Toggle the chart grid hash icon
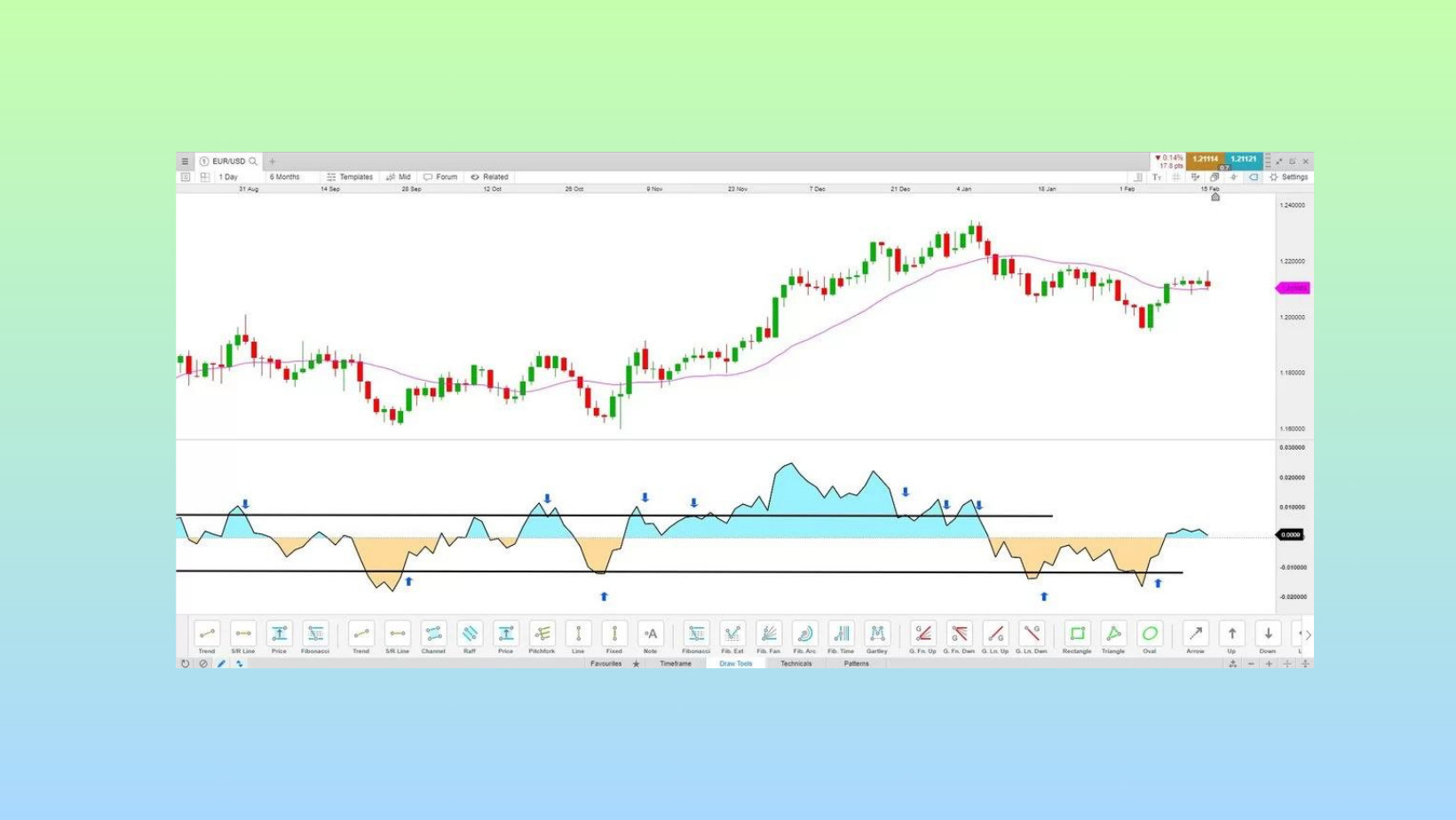The image size is (1456, 820). (x=1176, y=177)
